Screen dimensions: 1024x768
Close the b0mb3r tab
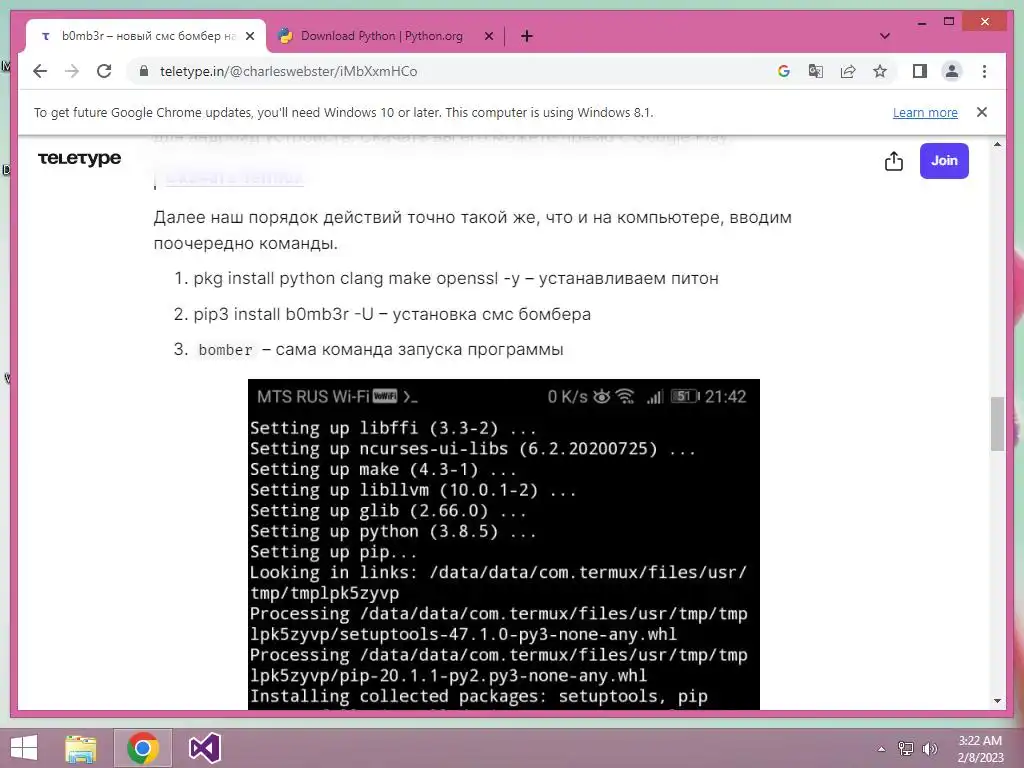point(249,36)
